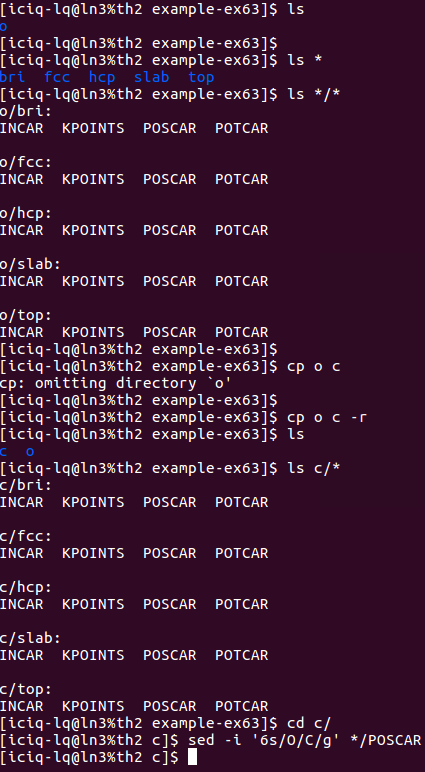Click the blue 'o' beside 'c' in ls output

[x=31, y=451]
